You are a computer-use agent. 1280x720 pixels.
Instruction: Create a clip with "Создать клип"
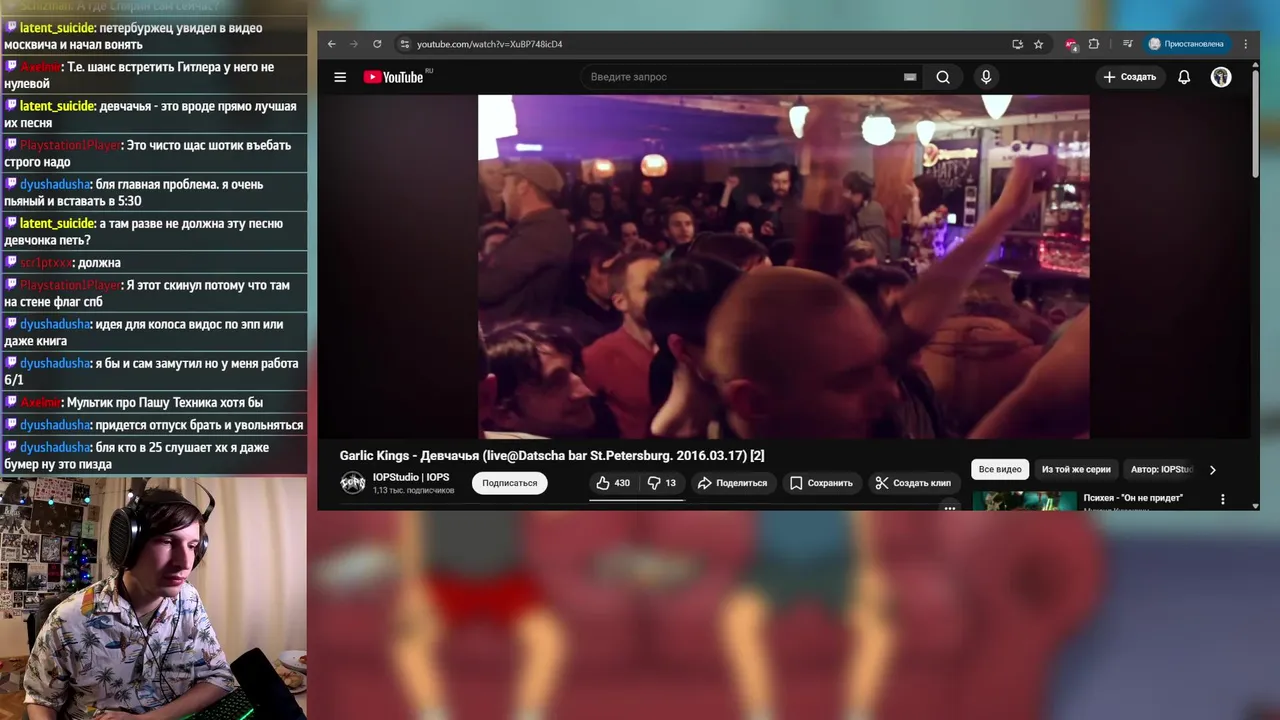click(913, 483)
